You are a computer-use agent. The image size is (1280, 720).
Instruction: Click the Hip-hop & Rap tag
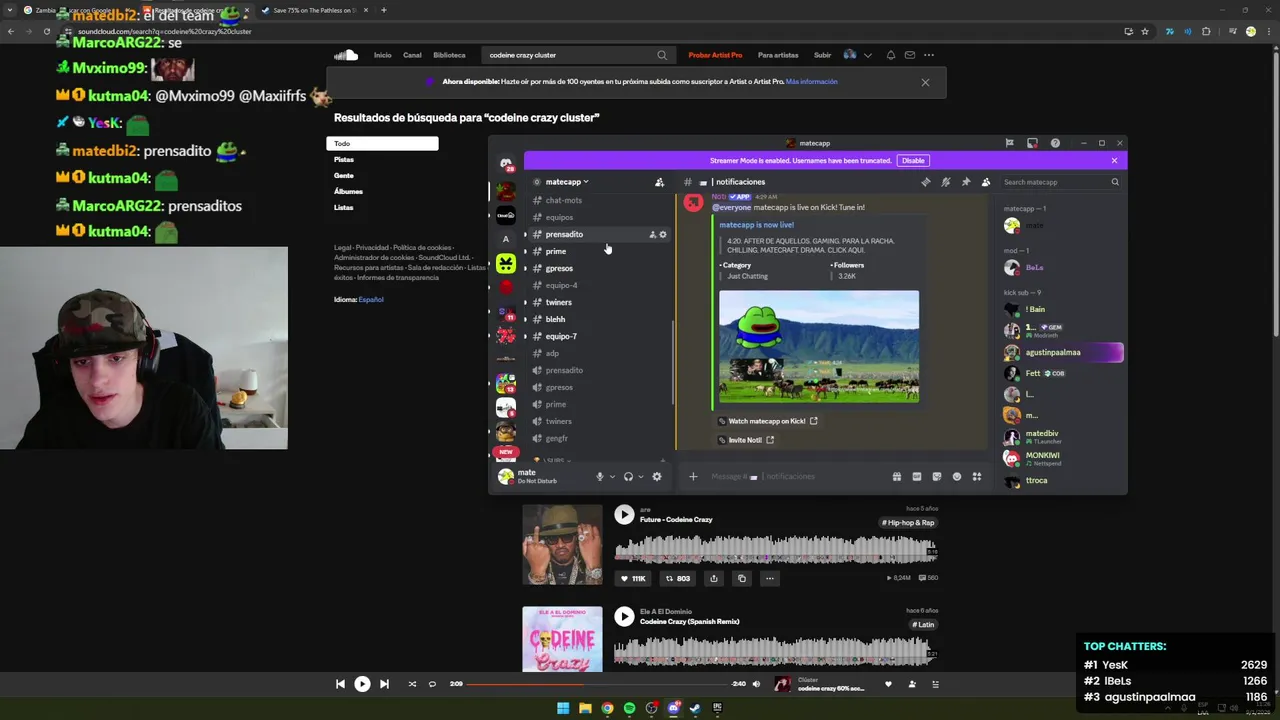(x=908, y=523)
